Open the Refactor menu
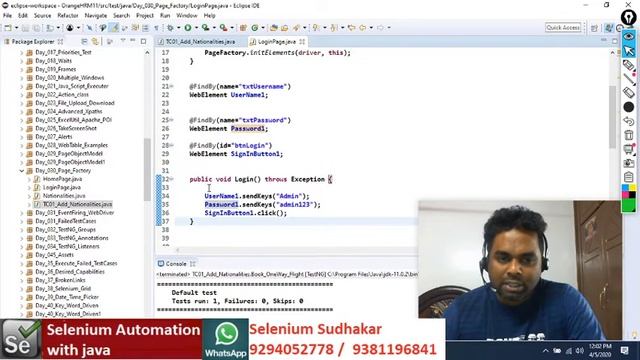Viewport: 640px width, 360px height. point(68,16)
